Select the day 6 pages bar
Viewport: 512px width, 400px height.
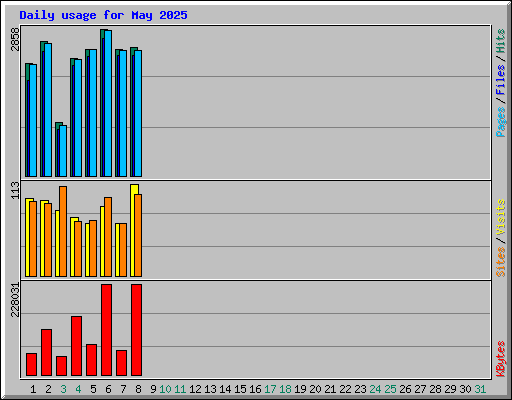pos(108,103)
